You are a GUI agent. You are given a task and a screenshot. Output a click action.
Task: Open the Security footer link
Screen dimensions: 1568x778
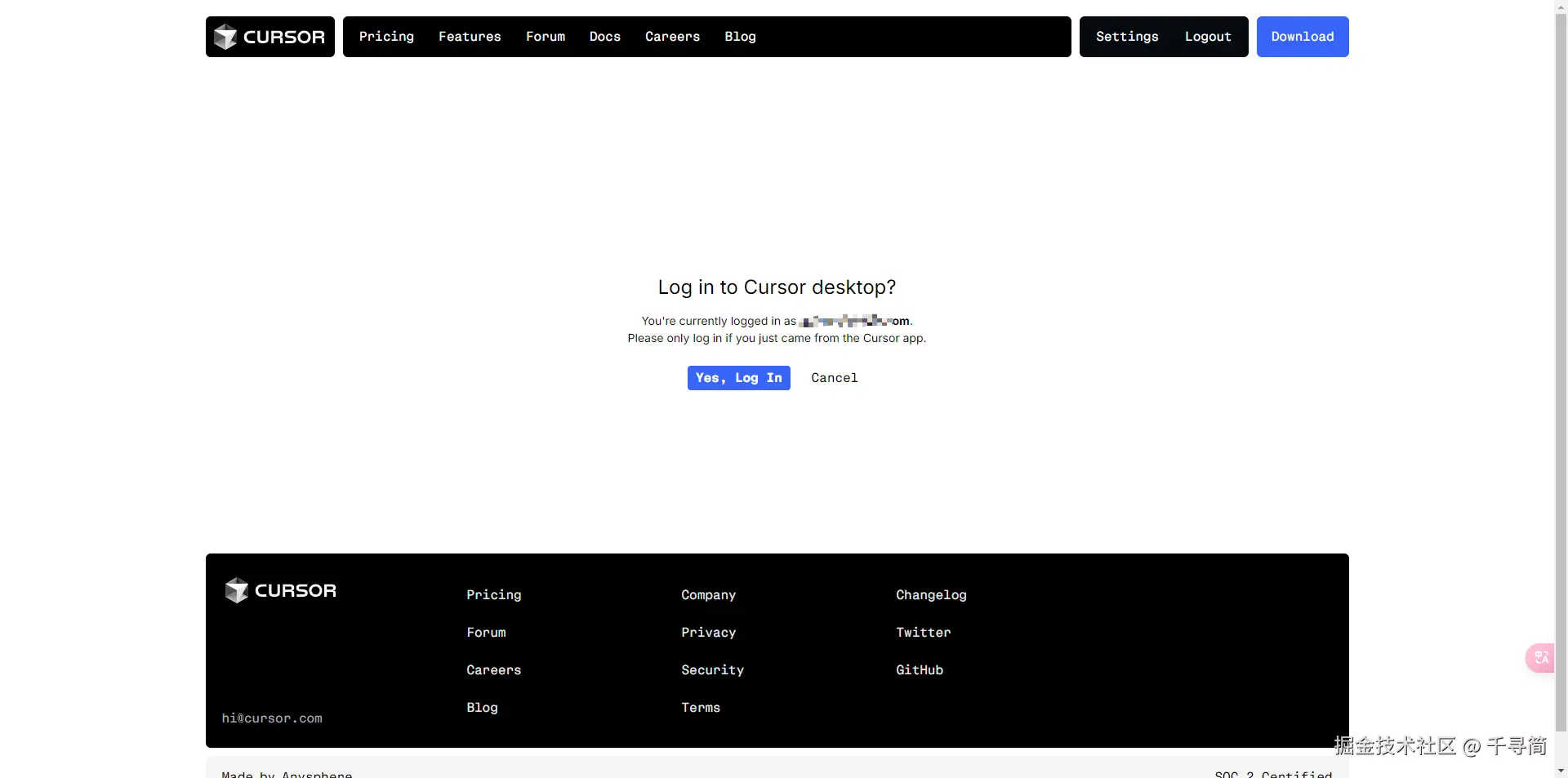coord(713,670)
